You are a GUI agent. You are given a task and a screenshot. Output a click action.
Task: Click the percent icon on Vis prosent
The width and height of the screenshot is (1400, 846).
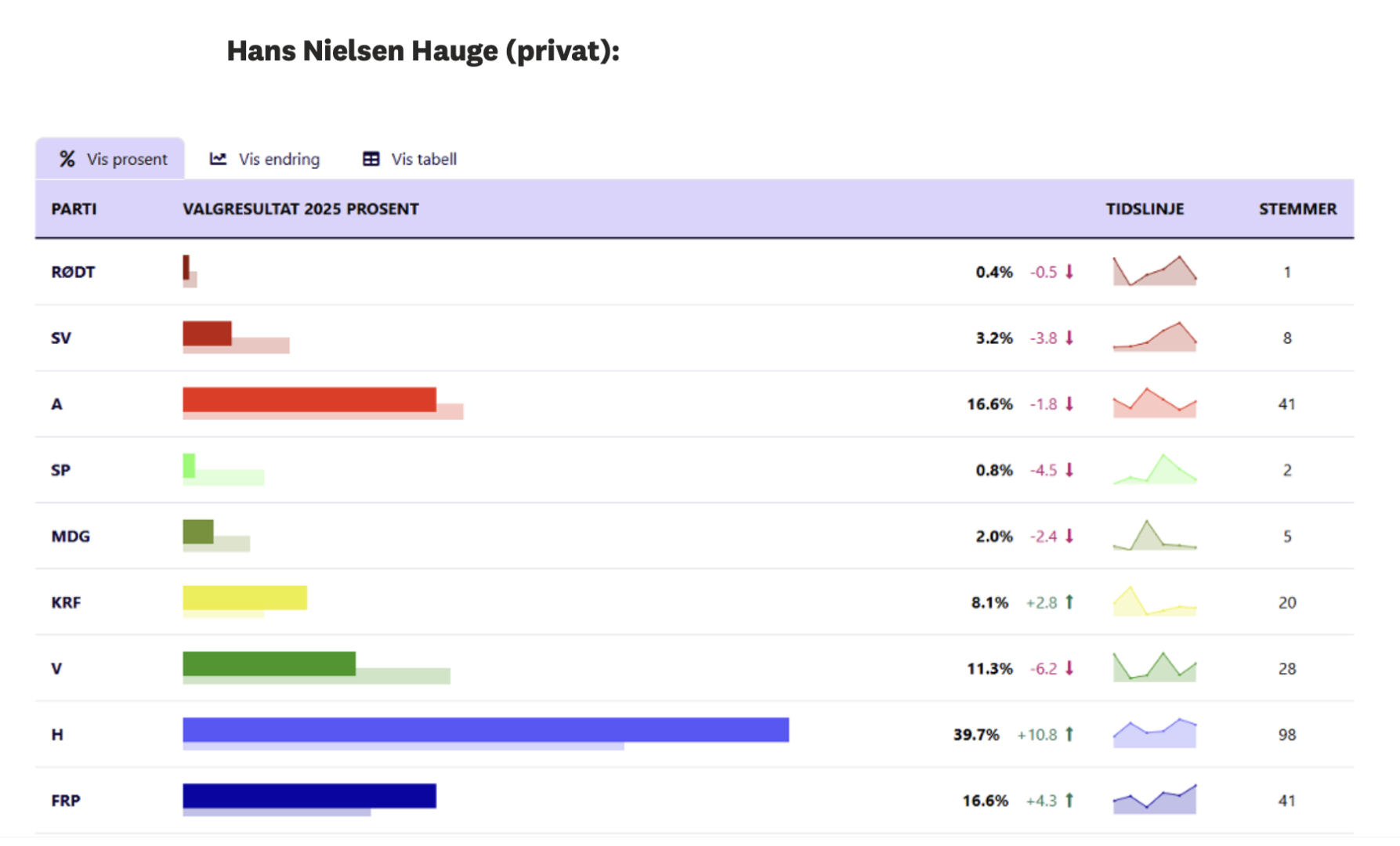coord(67,159)
